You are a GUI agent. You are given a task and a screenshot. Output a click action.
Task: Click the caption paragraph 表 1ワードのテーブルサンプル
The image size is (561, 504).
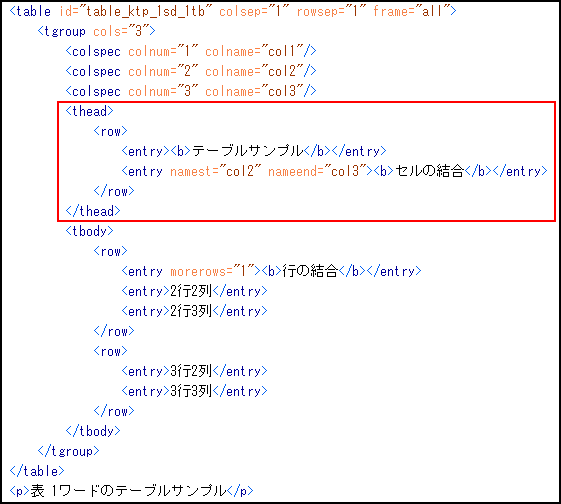(131, 491)
